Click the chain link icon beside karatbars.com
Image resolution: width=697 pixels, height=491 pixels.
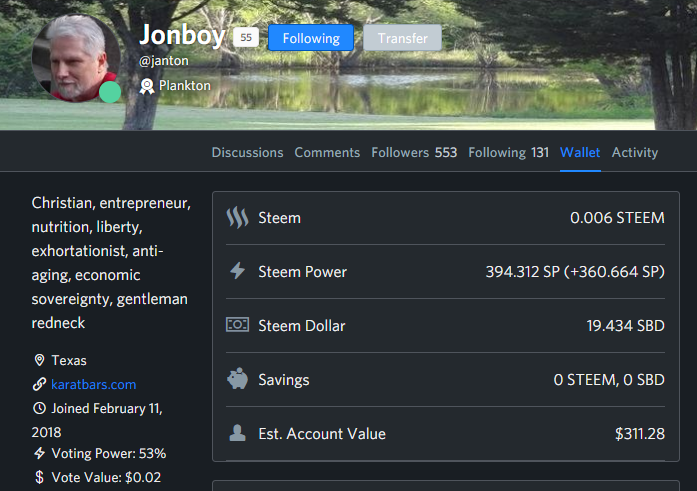tap(40, 384)
